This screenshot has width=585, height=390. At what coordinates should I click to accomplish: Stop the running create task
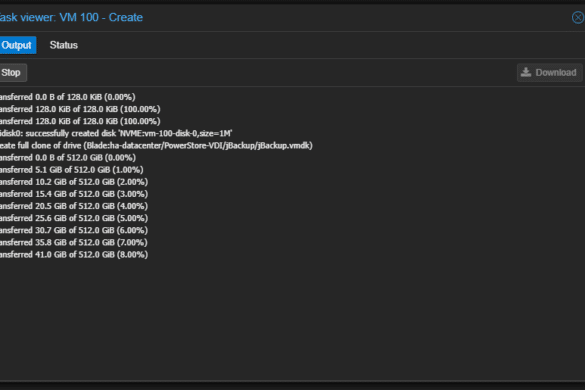coord(12,73)
